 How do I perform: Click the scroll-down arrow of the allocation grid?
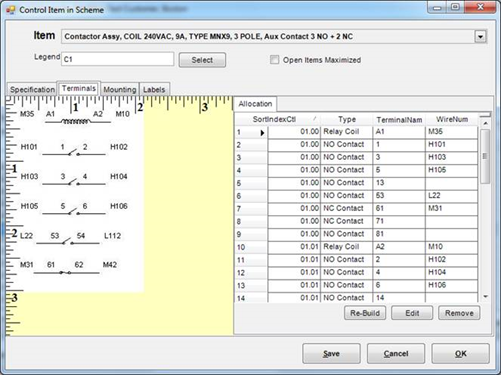click(486, 296)
